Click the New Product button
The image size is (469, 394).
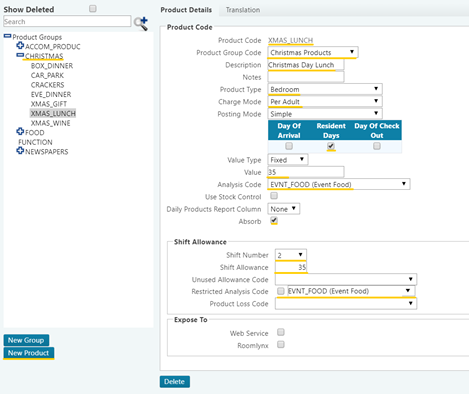29,353
